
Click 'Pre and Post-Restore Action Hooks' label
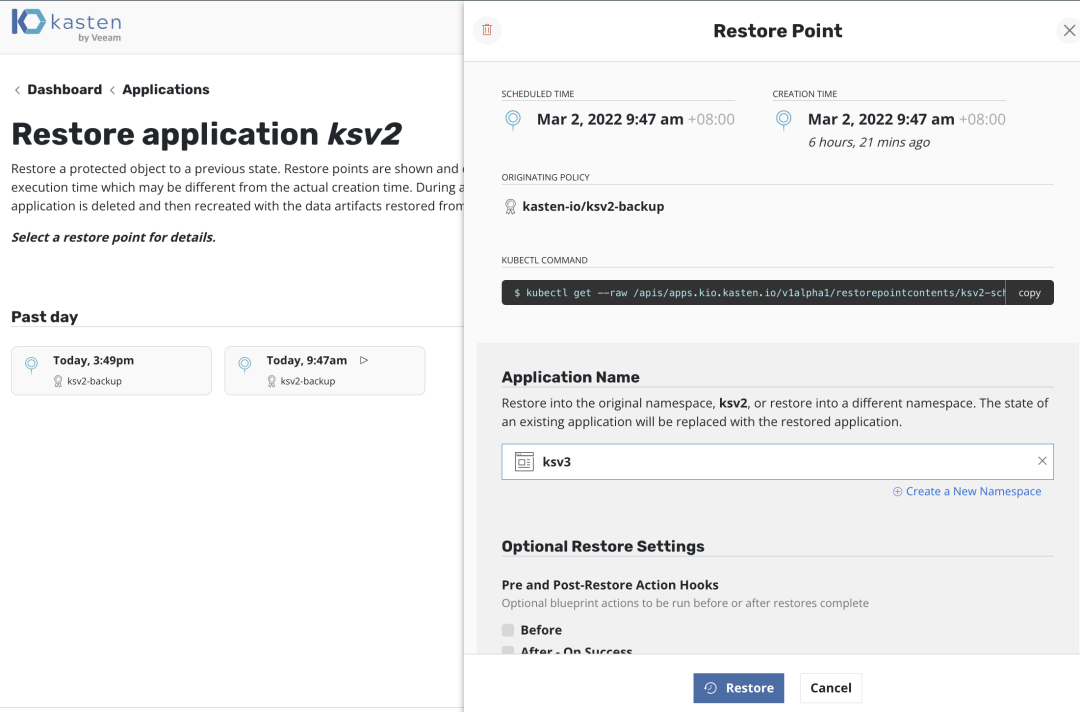point(610,585)
